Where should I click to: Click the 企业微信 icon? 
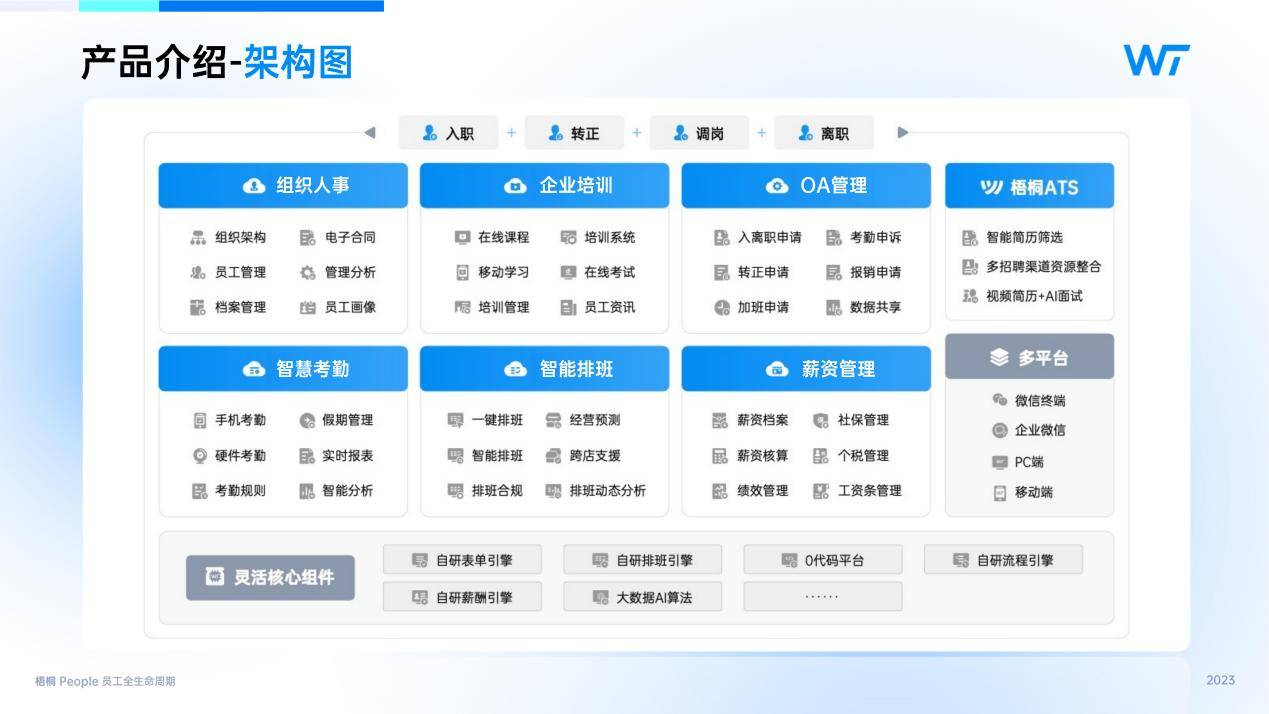coord(999,431)
